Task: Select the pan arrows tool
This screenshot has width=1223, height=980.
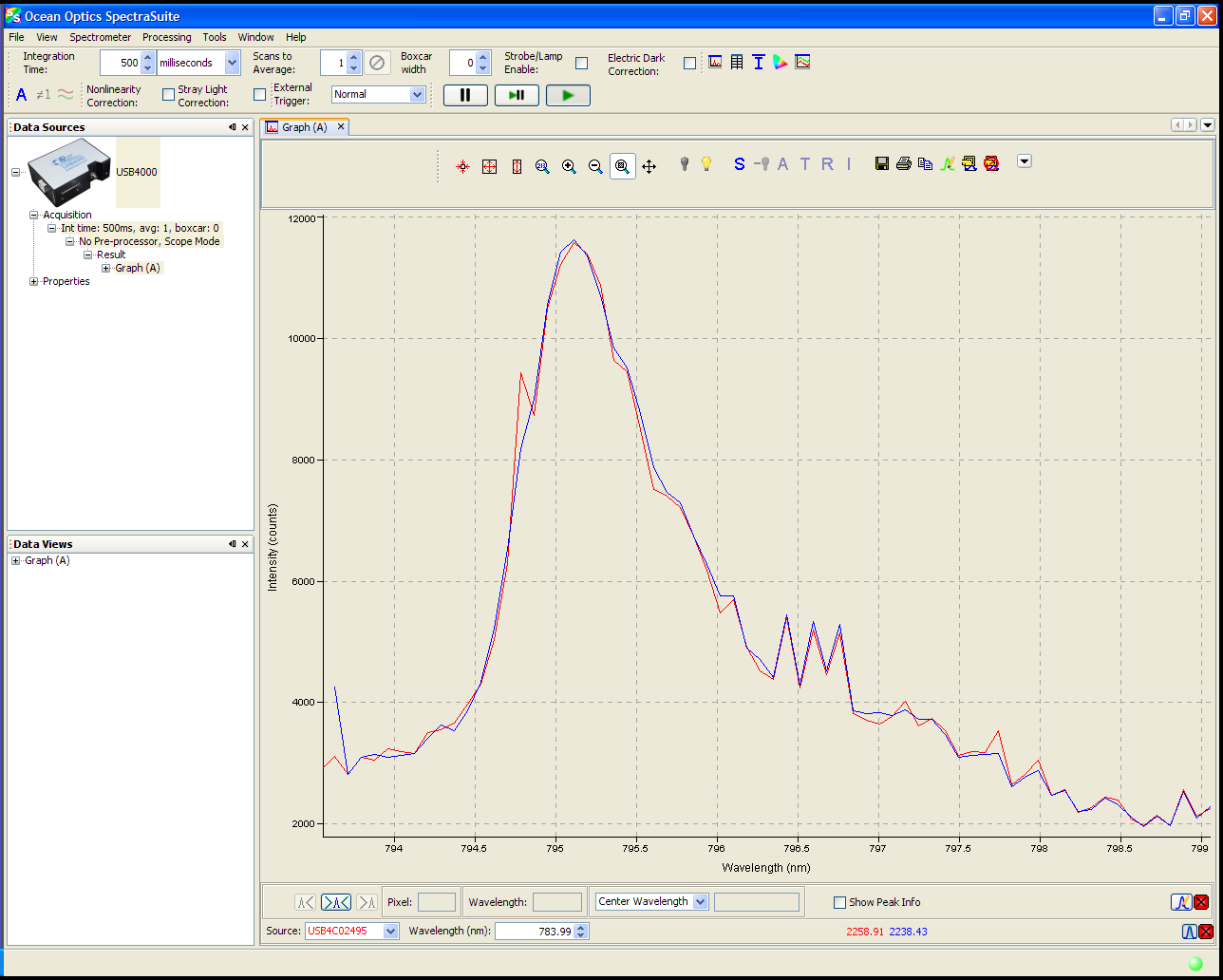Action: pos(649,166)
